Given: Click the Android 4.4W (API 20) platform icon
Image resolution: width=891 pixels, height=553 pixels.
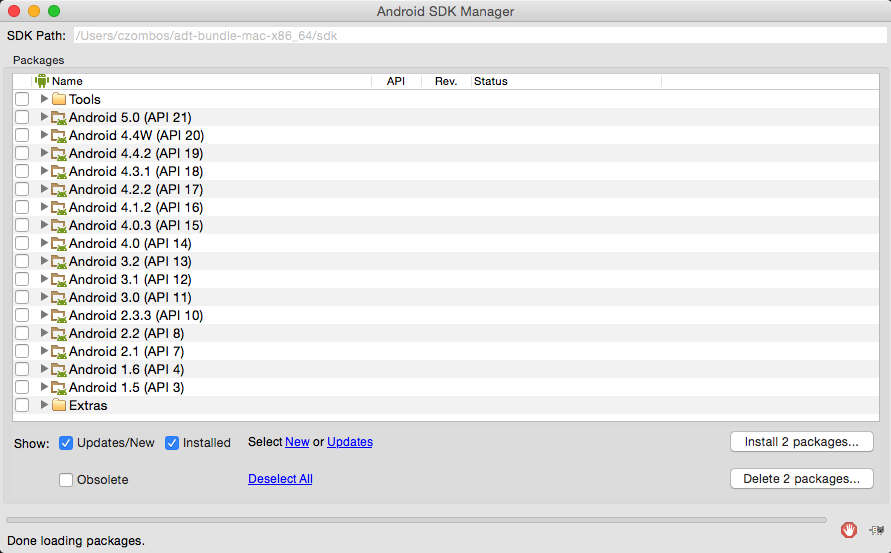Looking at the screenshot, I should tap(59, 136).
